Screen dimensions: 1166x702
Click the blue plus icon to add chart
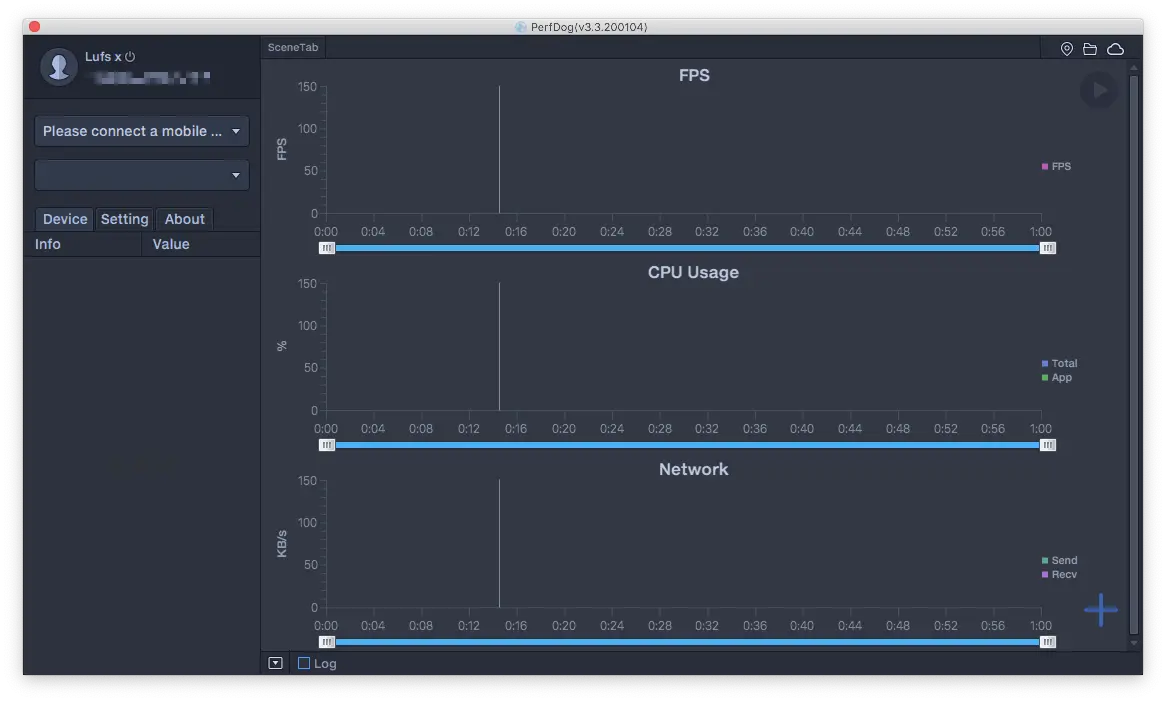1100,609
